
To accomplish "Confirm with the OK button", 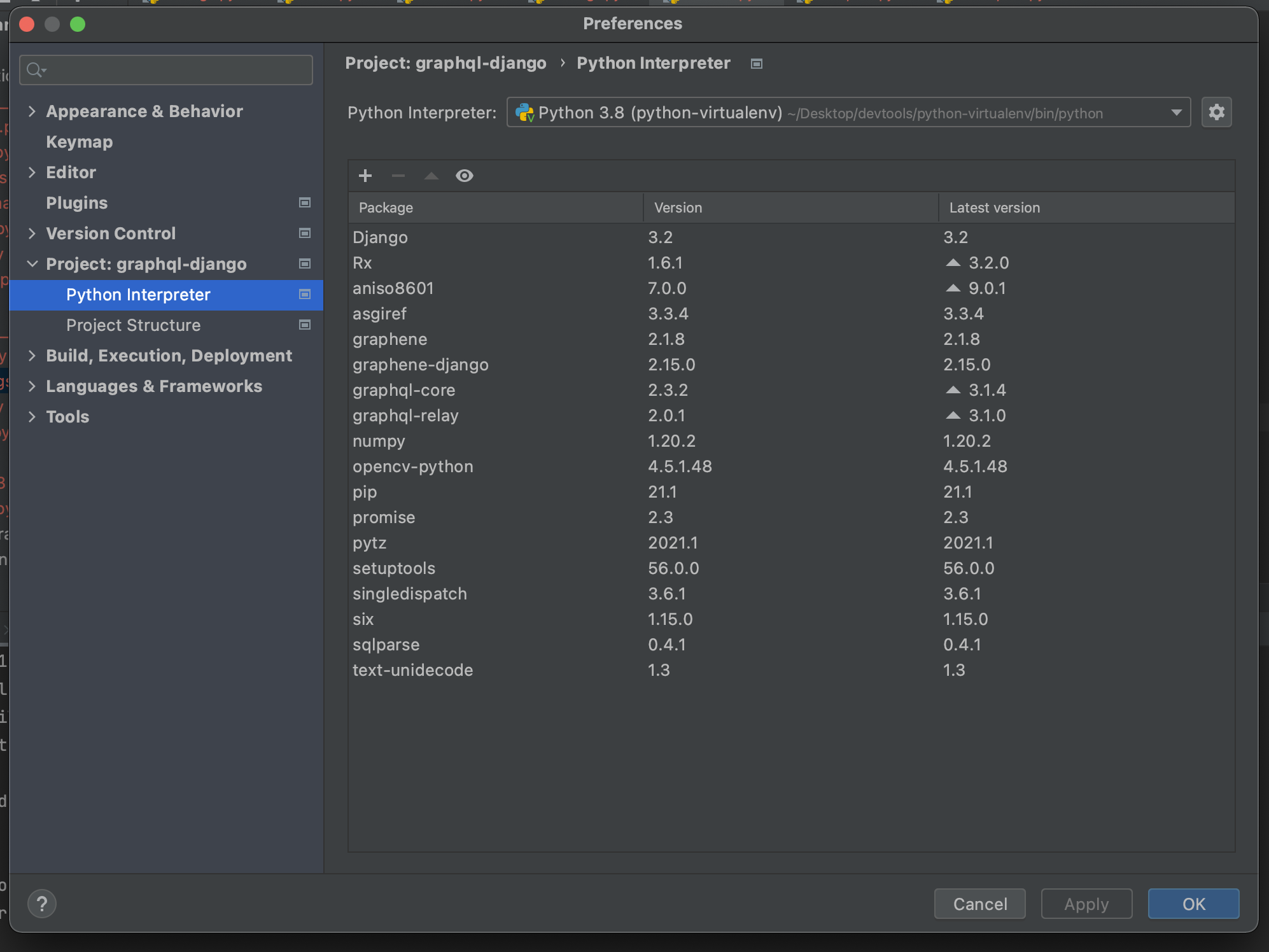I will pyautogui.click(x=1193, y=904).
